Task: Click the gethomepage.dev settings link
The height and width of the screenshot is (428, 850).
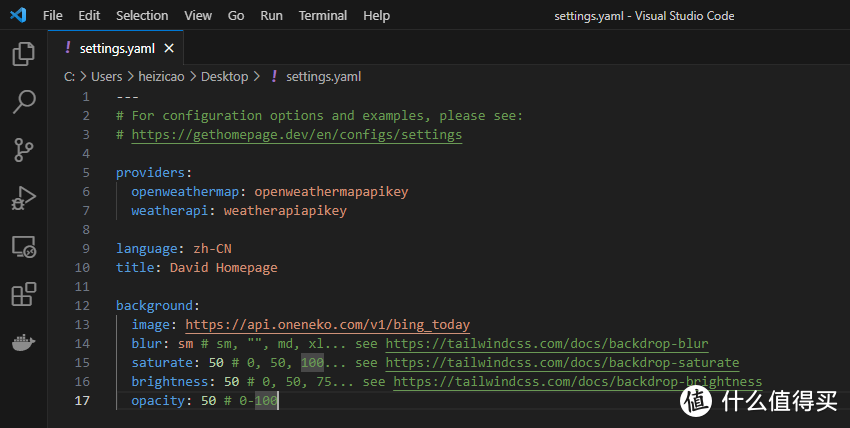Action: (x=296, y=134)
